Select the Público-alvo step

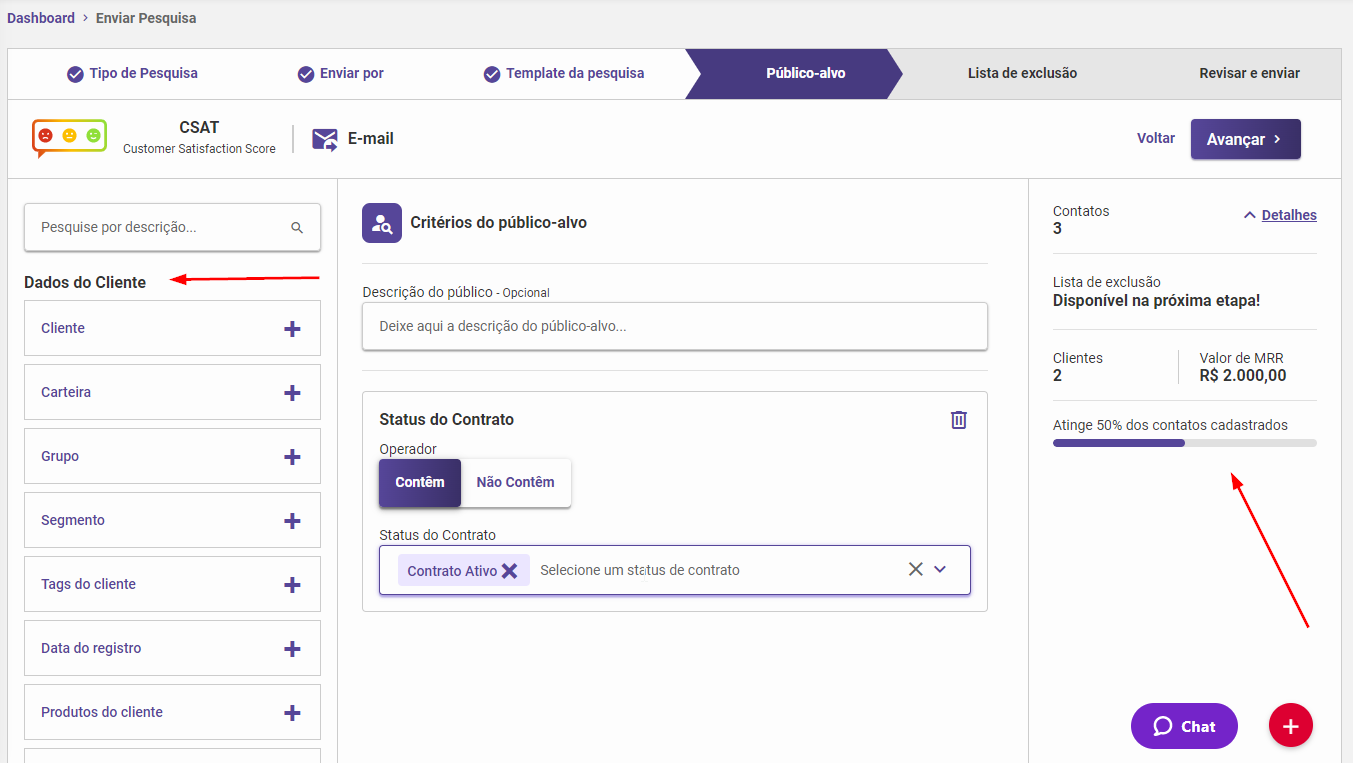tap(794, 74)
